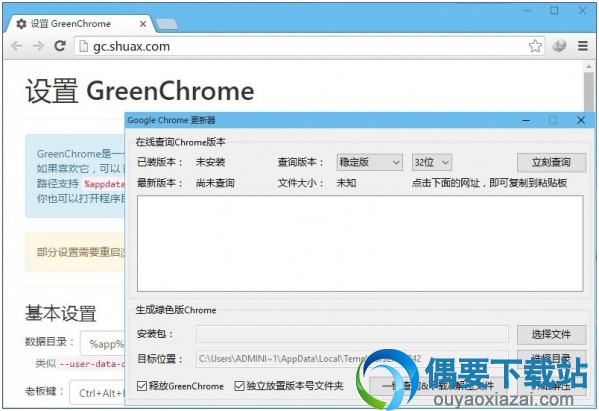The width and height of the screenshot is (599, 411).
Task: Minimize the Google Chrome 更新器 dialog
Action: [526, 120]
